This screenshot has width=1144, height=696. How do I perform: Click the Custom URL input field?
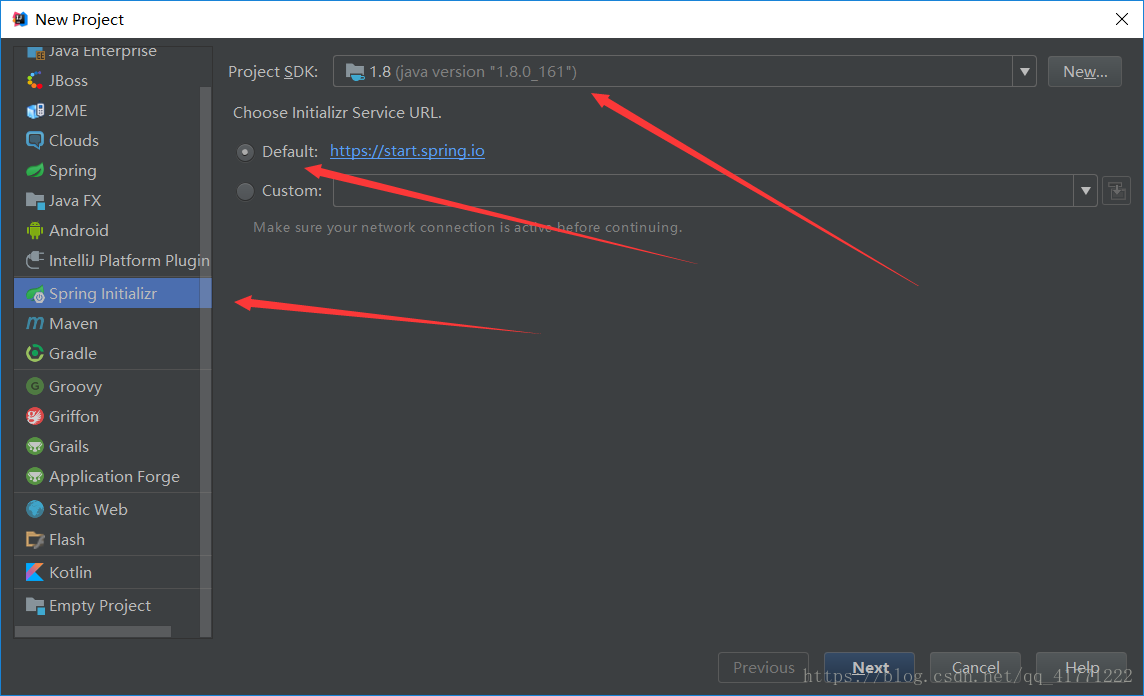(703, 190)
